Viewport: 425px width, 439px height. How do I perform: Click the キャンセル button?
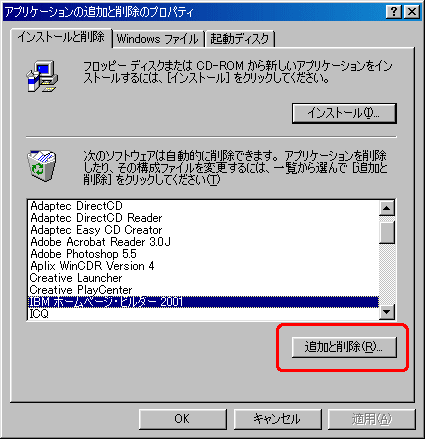(x=277, y=419)
